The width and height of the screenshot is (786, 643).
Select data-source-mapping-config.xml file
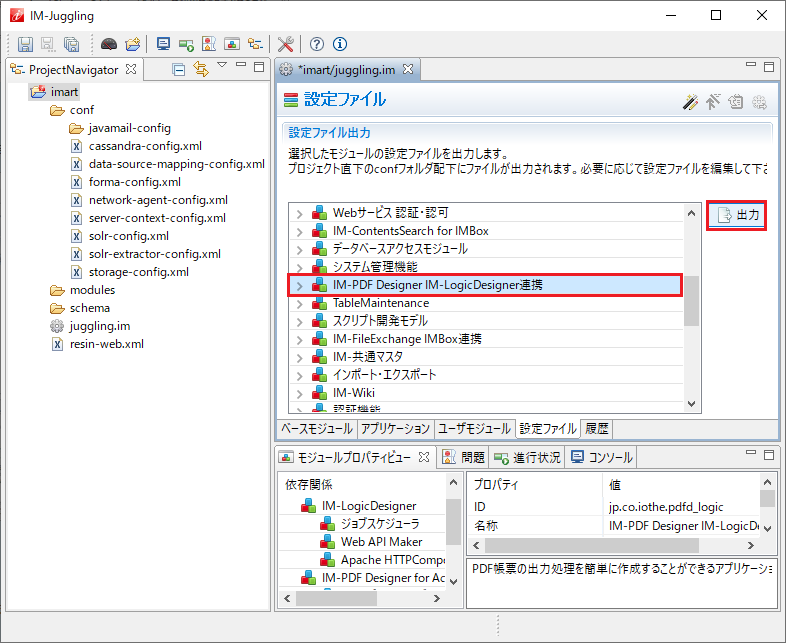click(x=176, y=164)
